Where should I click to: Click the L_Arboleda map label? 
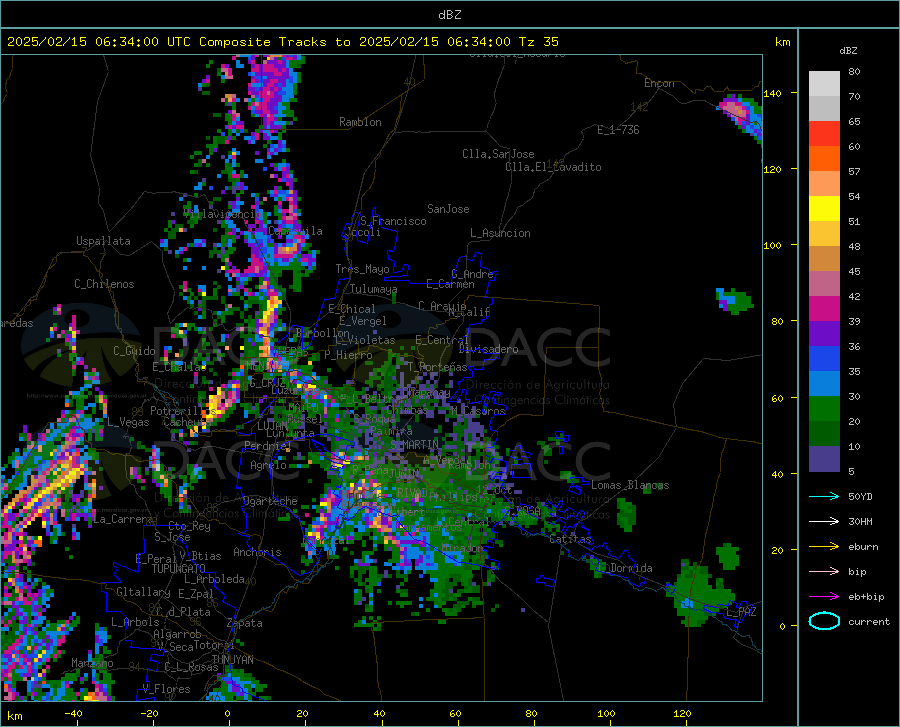point(215,579)
